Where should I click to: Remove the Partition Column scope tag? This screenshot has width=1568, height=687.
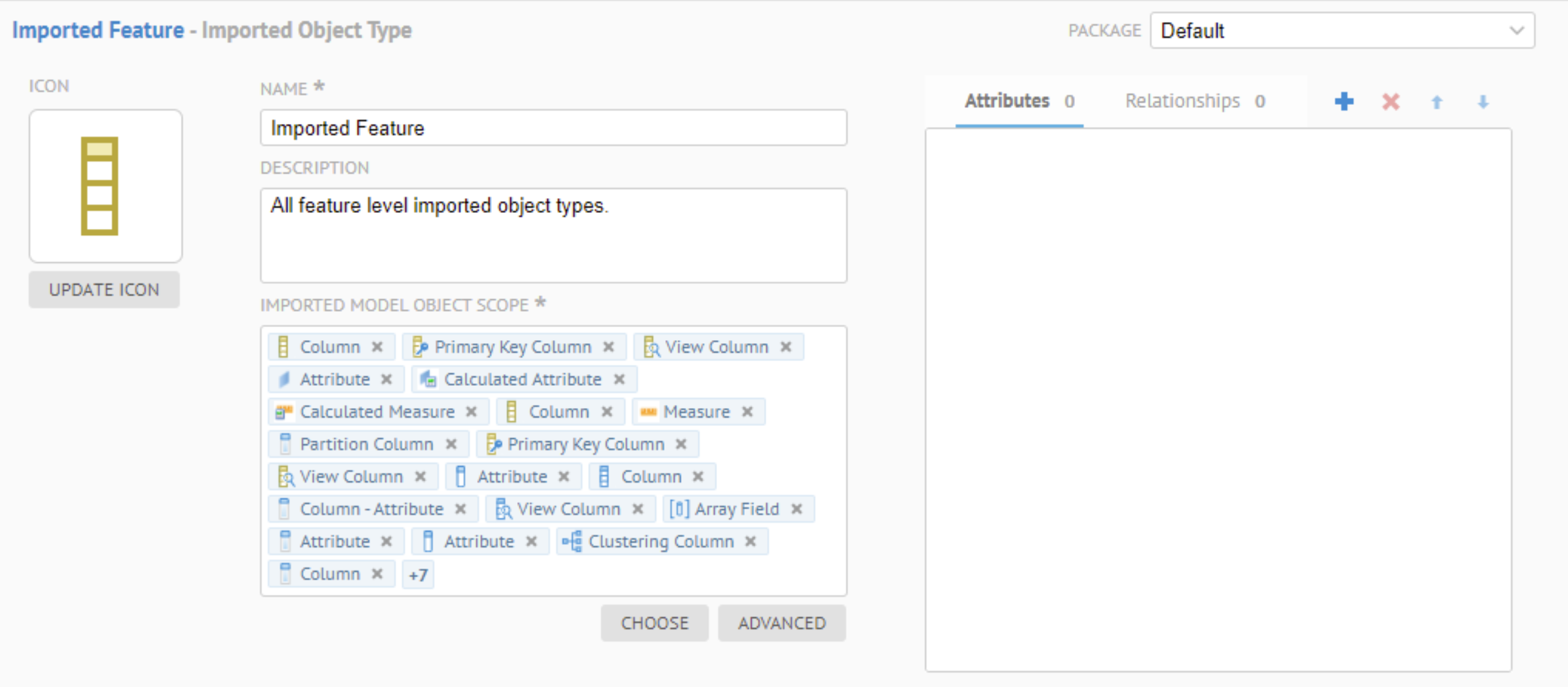[451, 444]
